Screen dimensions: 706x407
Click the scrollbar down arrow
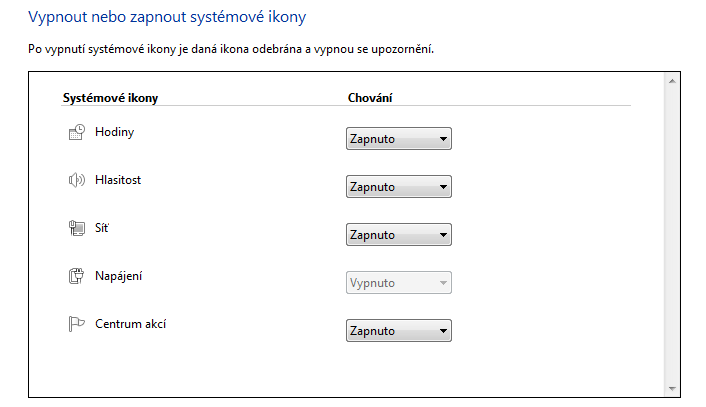[x=672, y=388]
